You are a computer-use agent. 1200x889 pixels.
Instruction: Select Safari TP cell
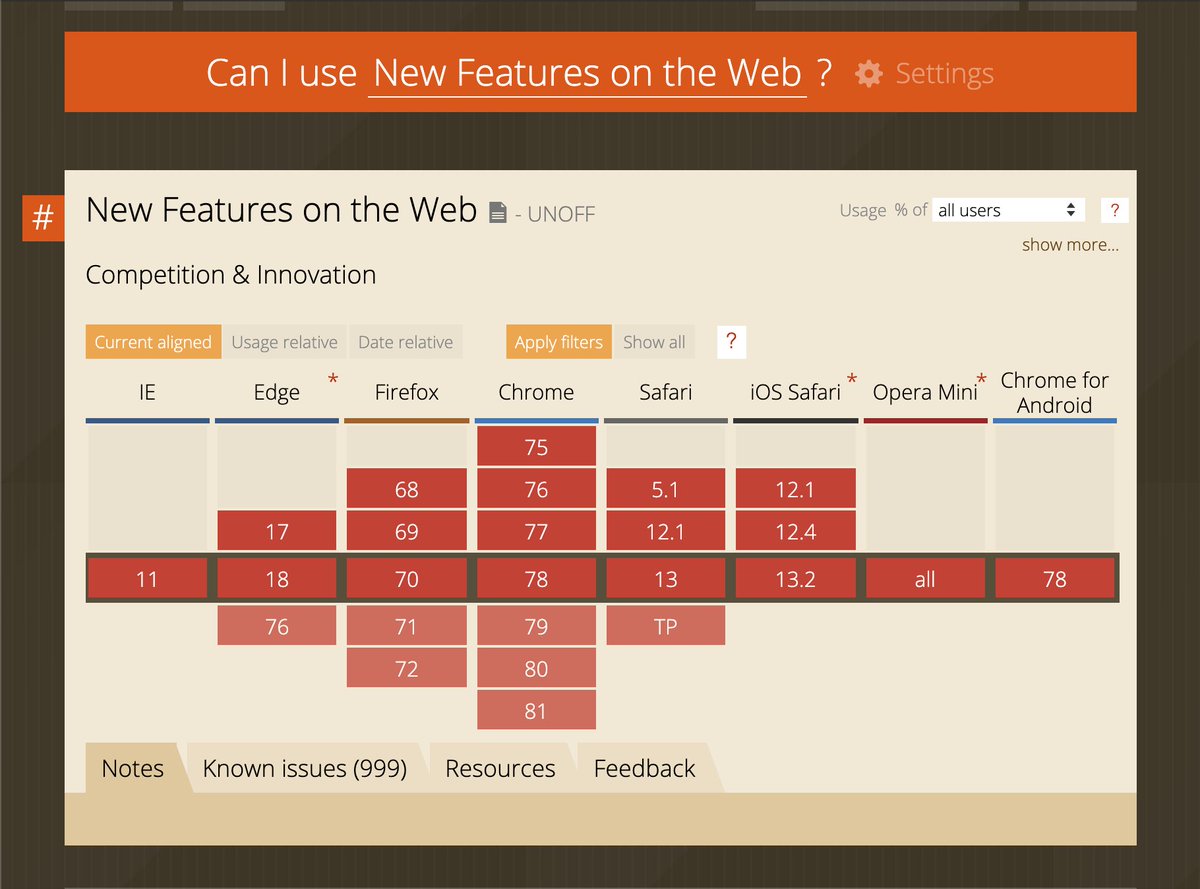pyautogui.click(x=666, y=627)
